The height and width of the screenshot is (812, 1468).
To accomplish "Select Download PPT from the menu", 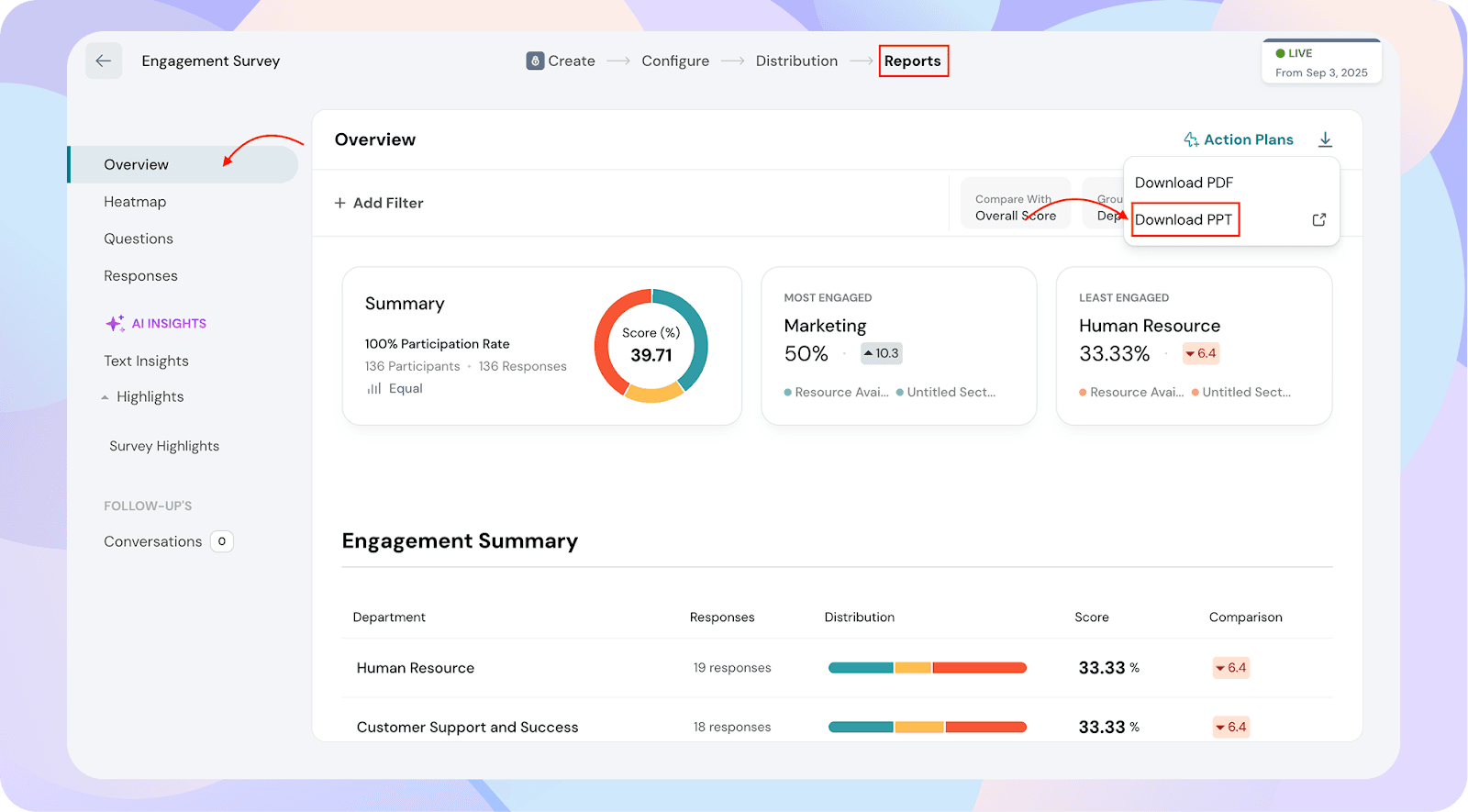I will click(1184, 219).
